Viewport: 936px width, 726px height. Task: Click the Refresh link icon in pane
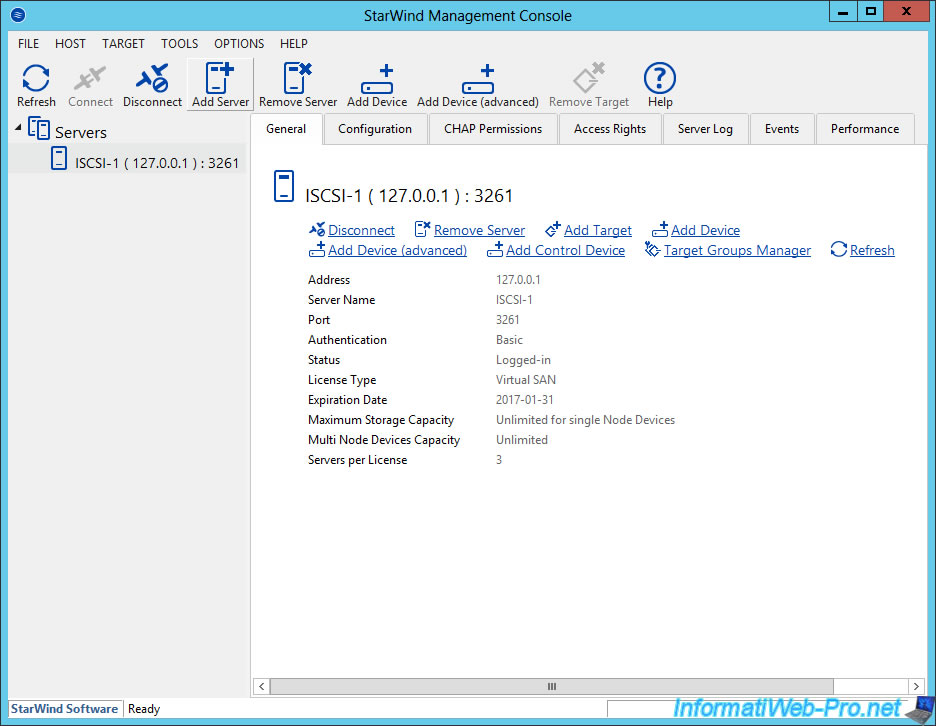point(839,250)
